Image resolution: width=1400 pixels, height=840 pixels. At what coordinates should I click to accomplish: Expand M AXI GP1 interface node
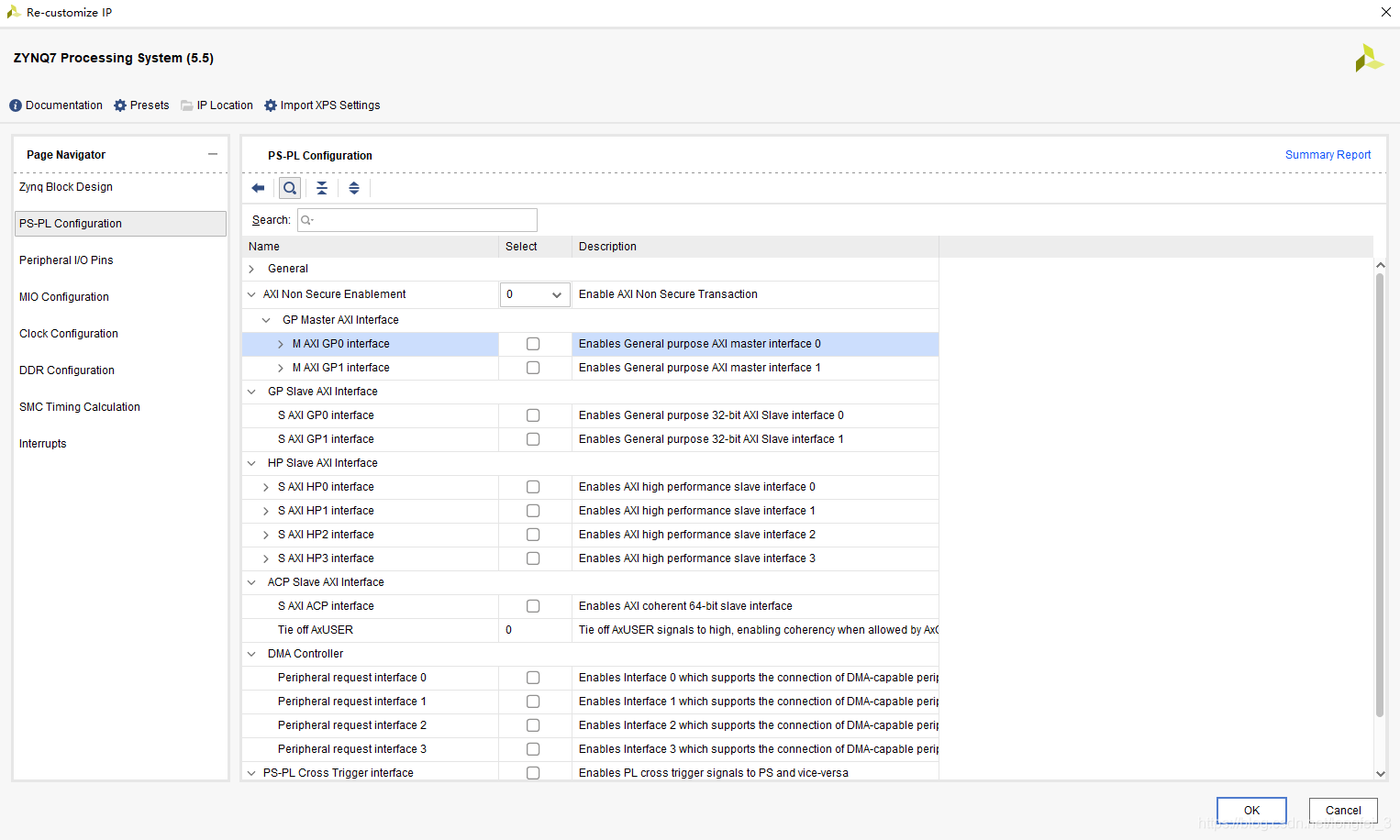281,368
